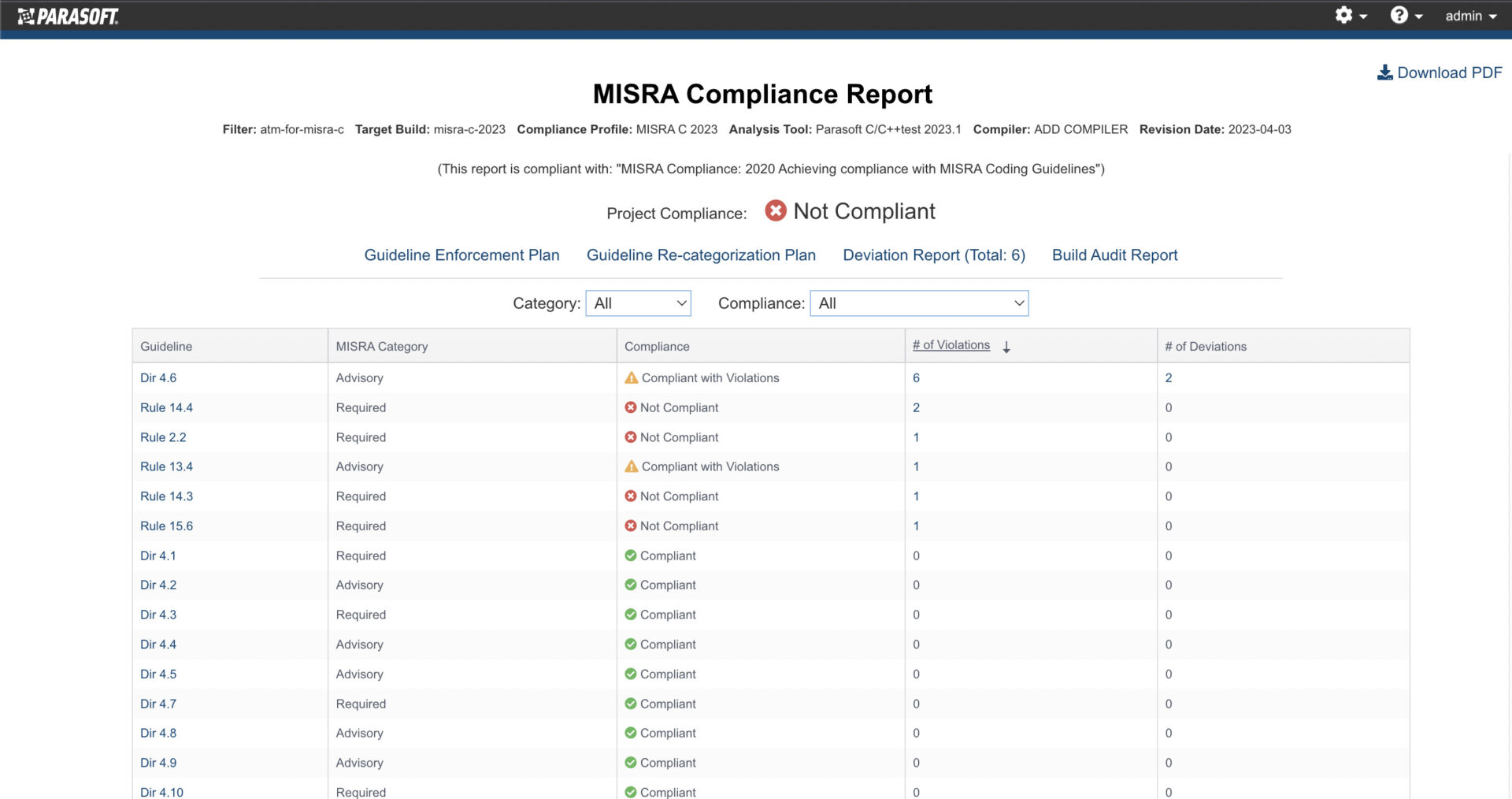Screen dimensions: 1512x799
Task: Click violations count 1 for Rule 2.2
Action: (916, 437)
